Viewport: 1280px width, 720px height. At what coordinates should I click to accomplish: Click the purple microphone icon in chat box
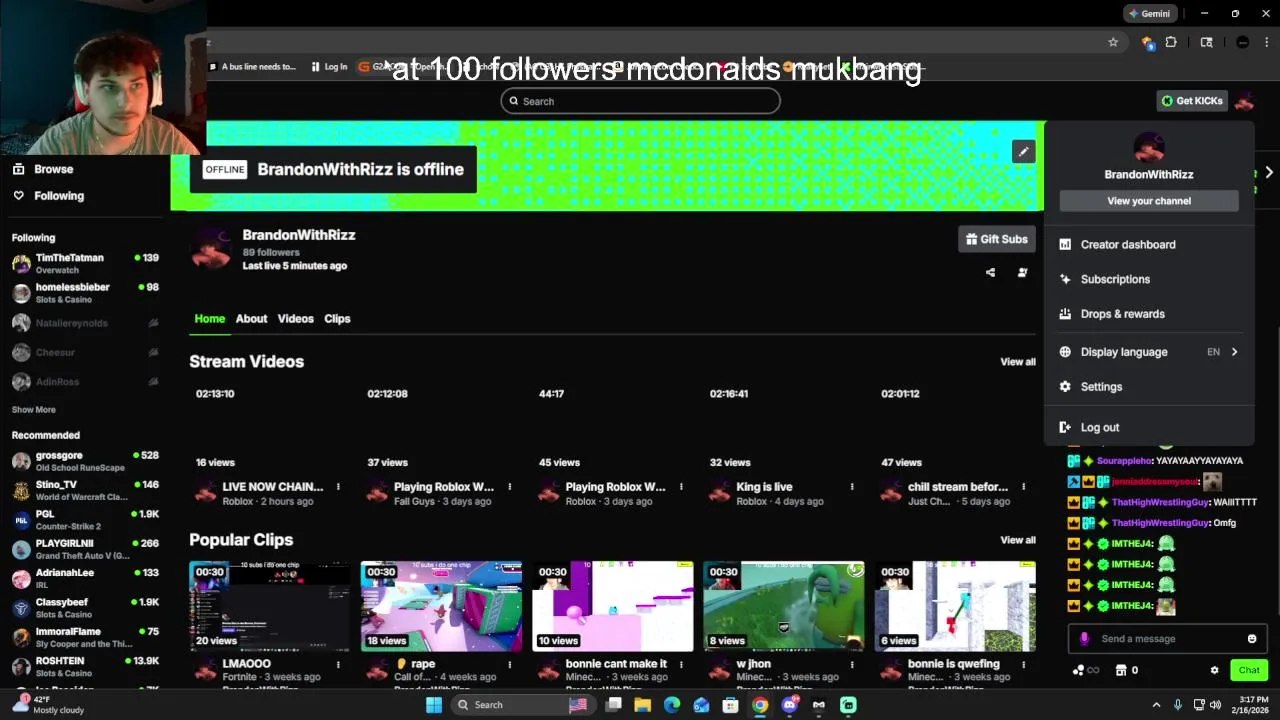click(1084, 639)
